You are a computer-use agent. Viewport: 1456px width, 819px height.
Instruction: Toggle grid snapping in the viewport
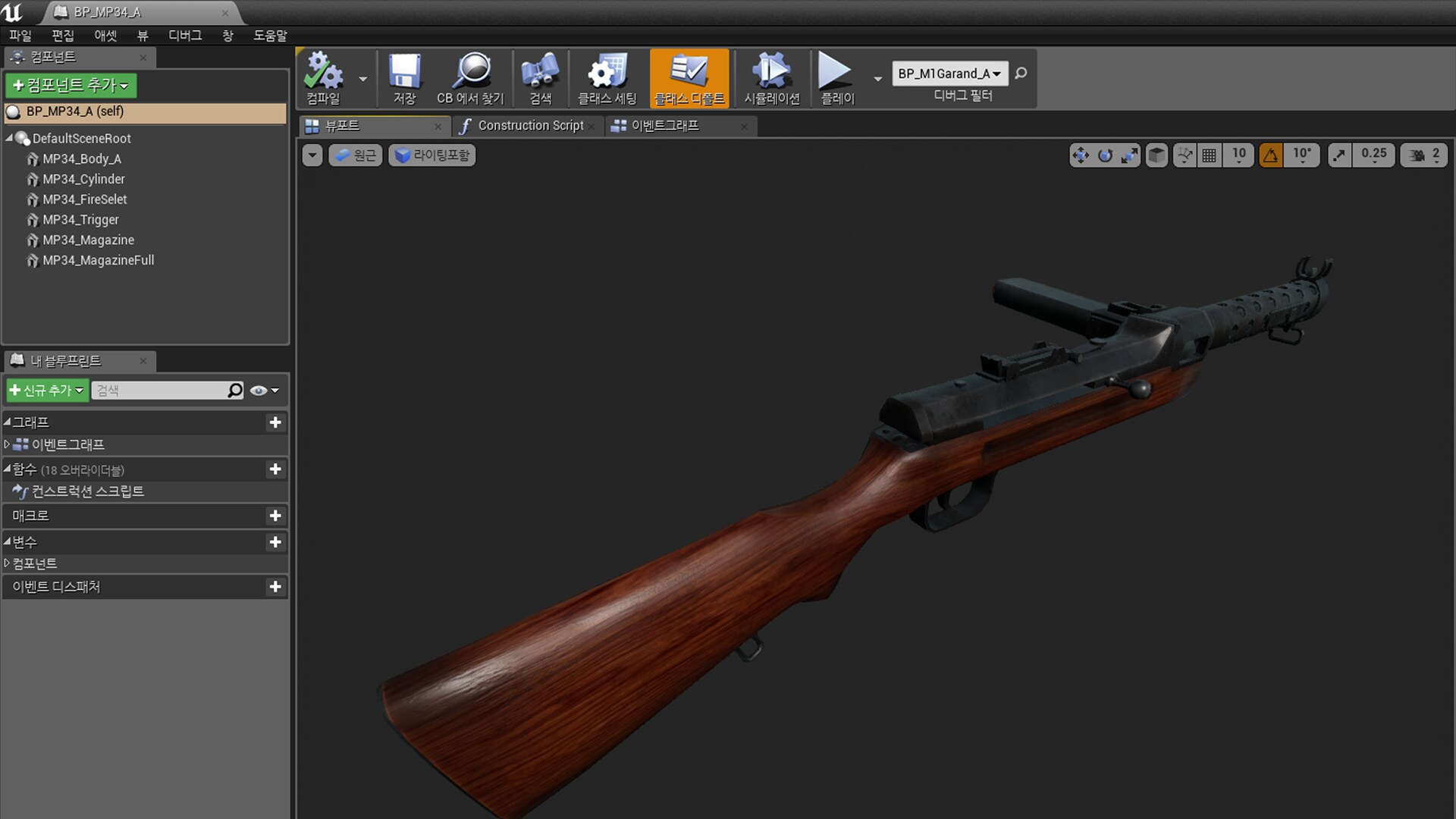pyautogui.click(x=1209, y=155)
